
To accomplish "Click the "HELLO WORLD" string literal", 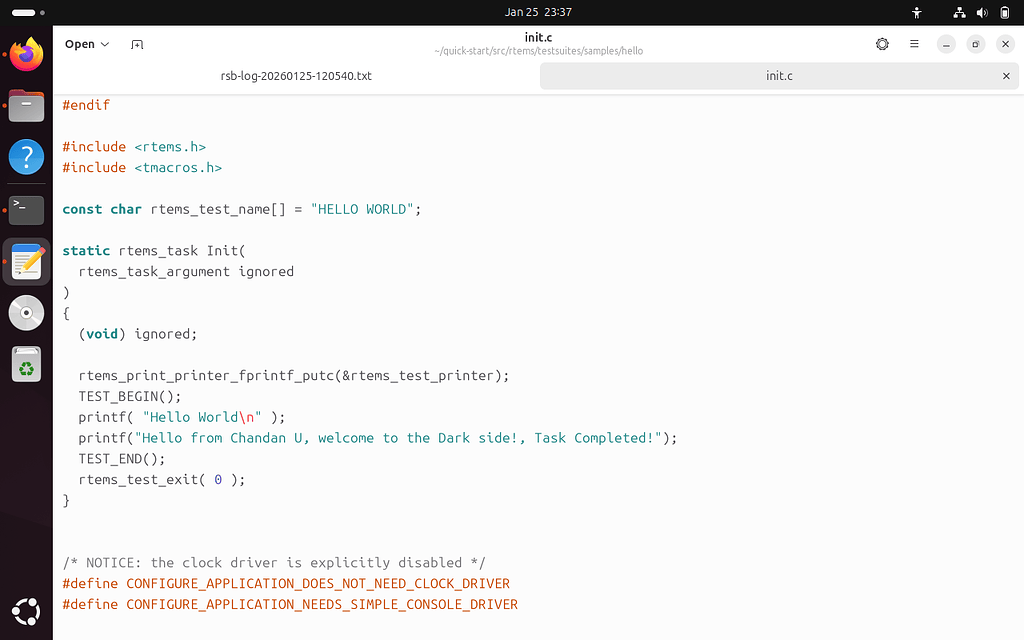I will click(x=362, y=210).
